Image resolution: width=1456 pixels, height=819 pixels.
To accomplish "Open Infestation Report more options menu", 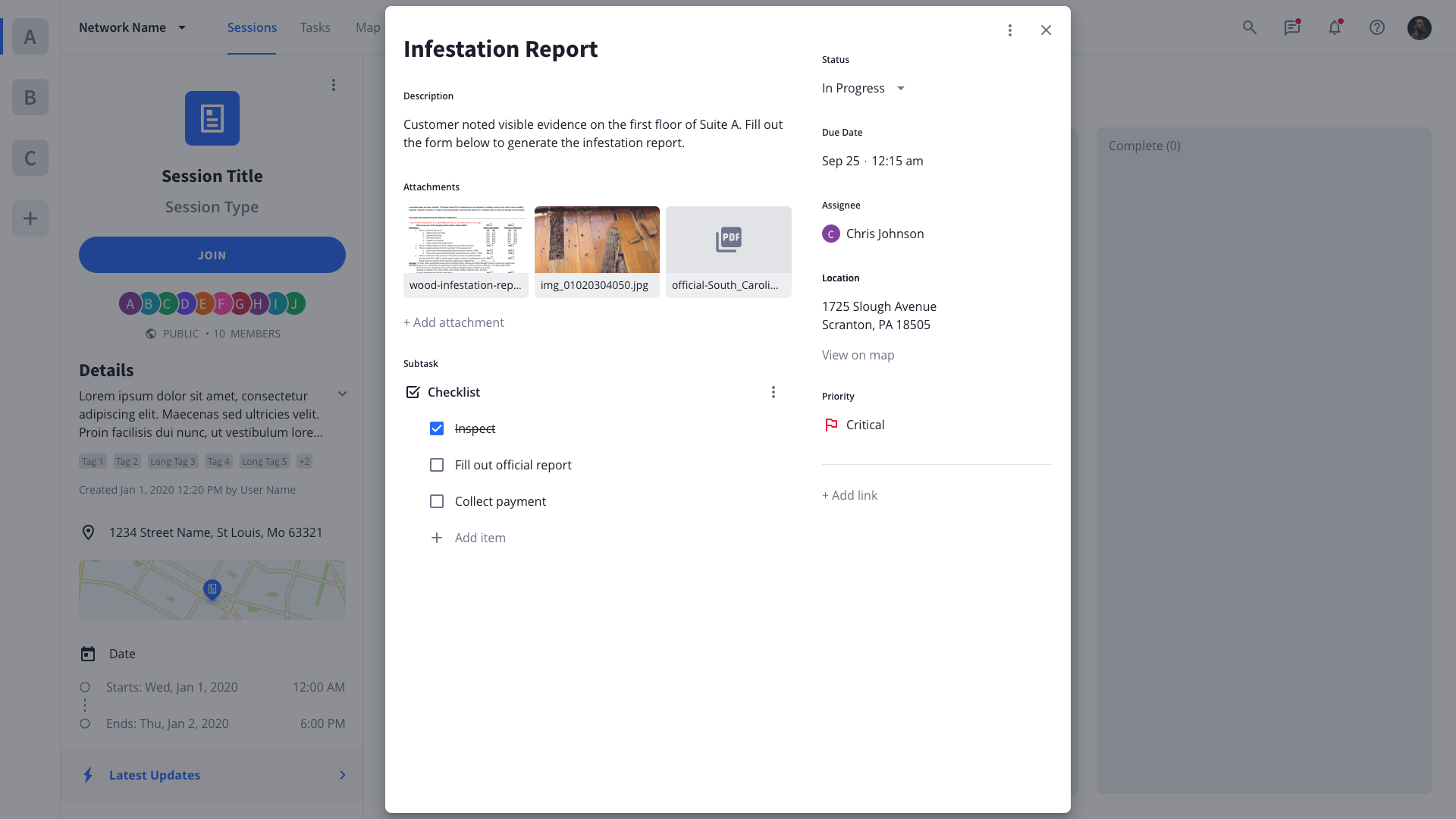I will coord(1009,30).
